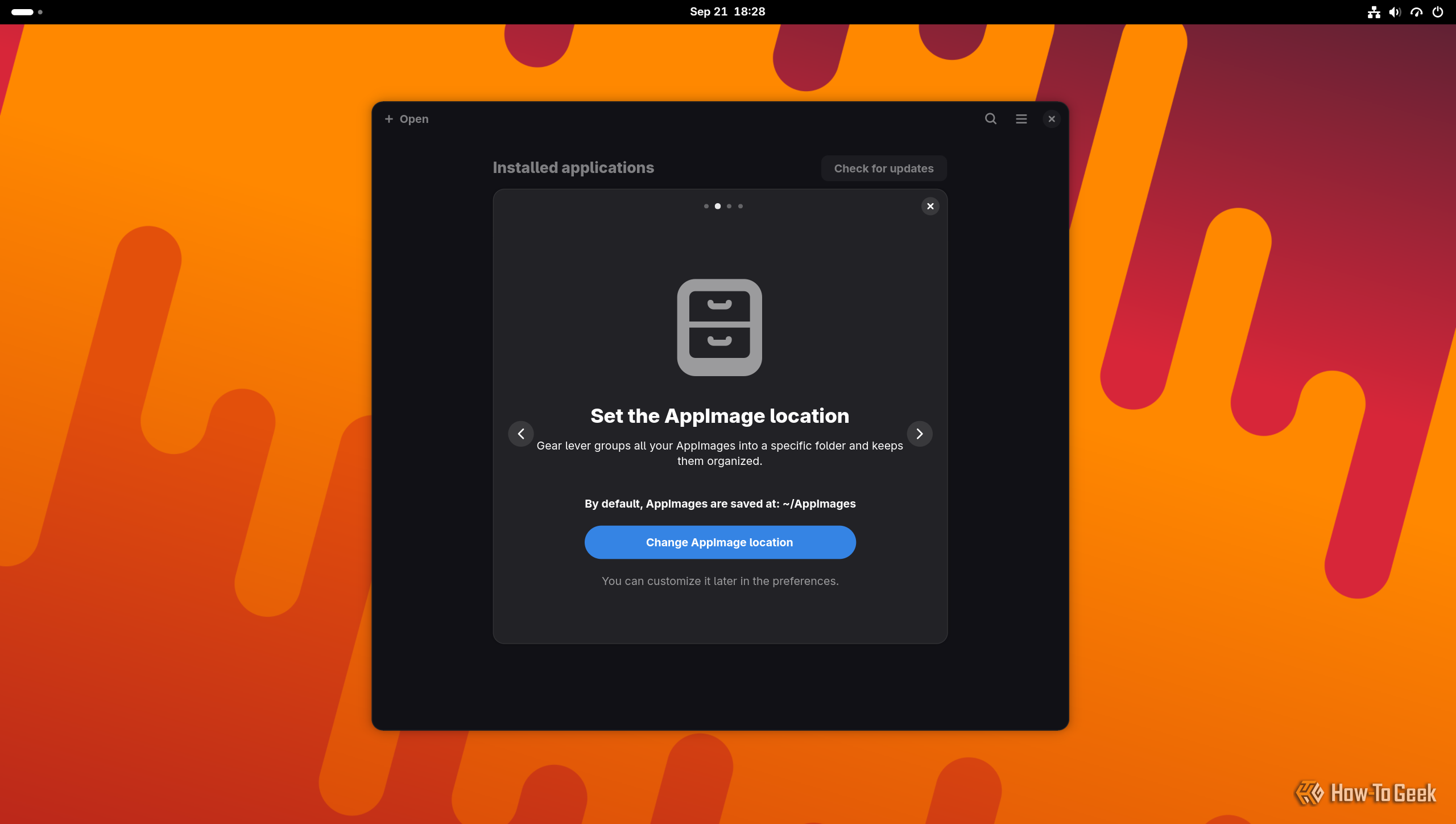Select second carousel page dot
Viewport: 1456px width, 824px height.
pos(718,206)
